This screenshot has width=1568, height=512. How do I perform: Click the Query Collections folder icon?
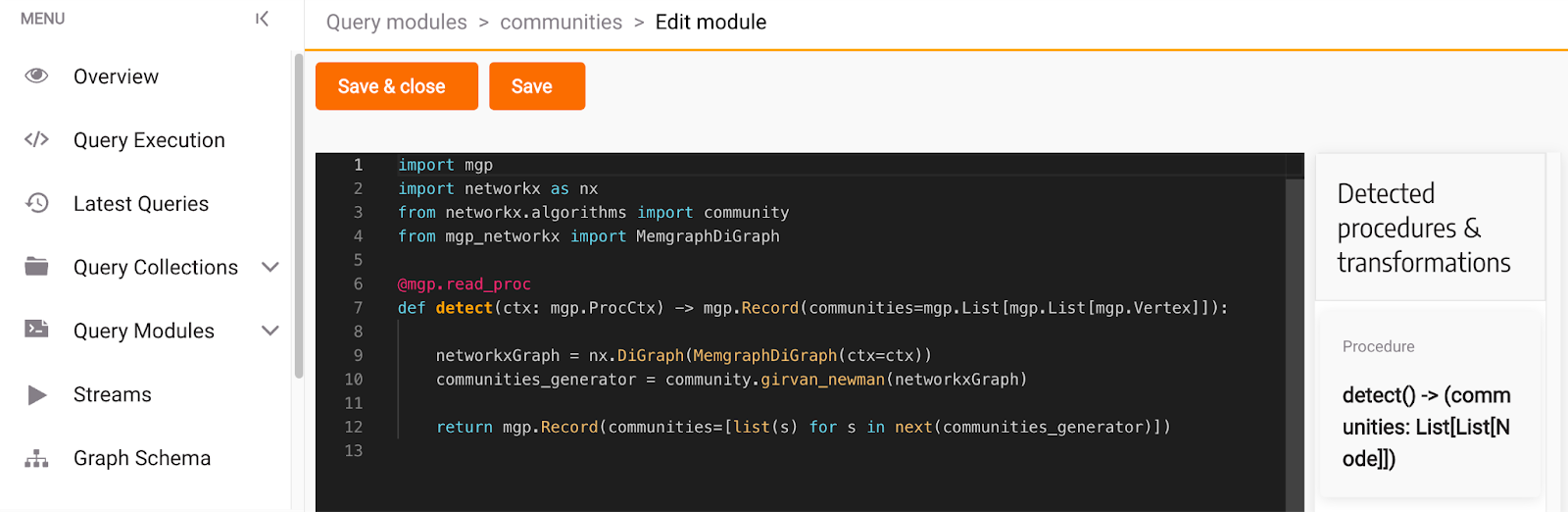pyautogui.click(x=36, y=266)
